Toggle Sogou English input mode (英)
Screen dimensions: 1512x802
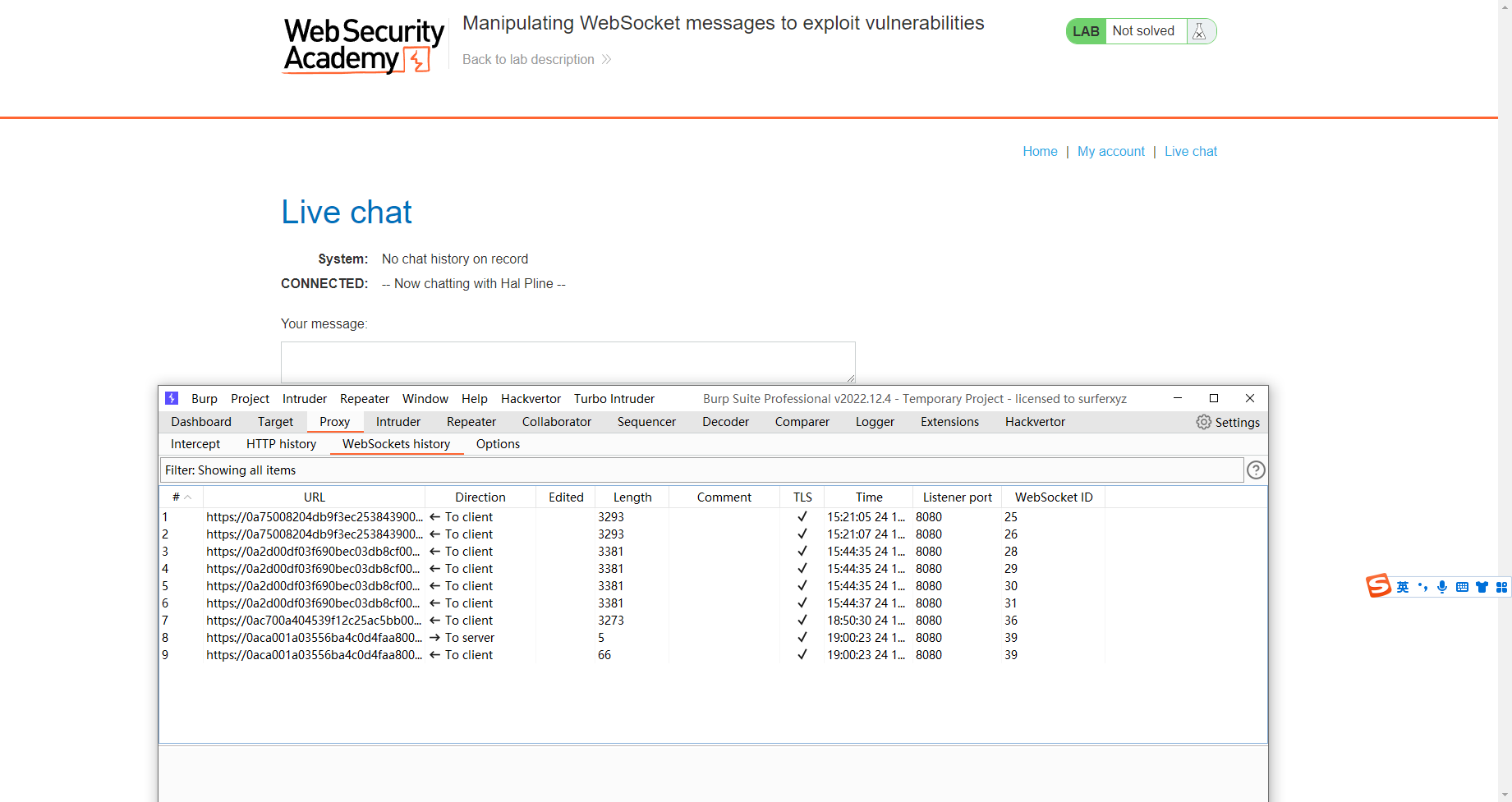[1404, 587]
